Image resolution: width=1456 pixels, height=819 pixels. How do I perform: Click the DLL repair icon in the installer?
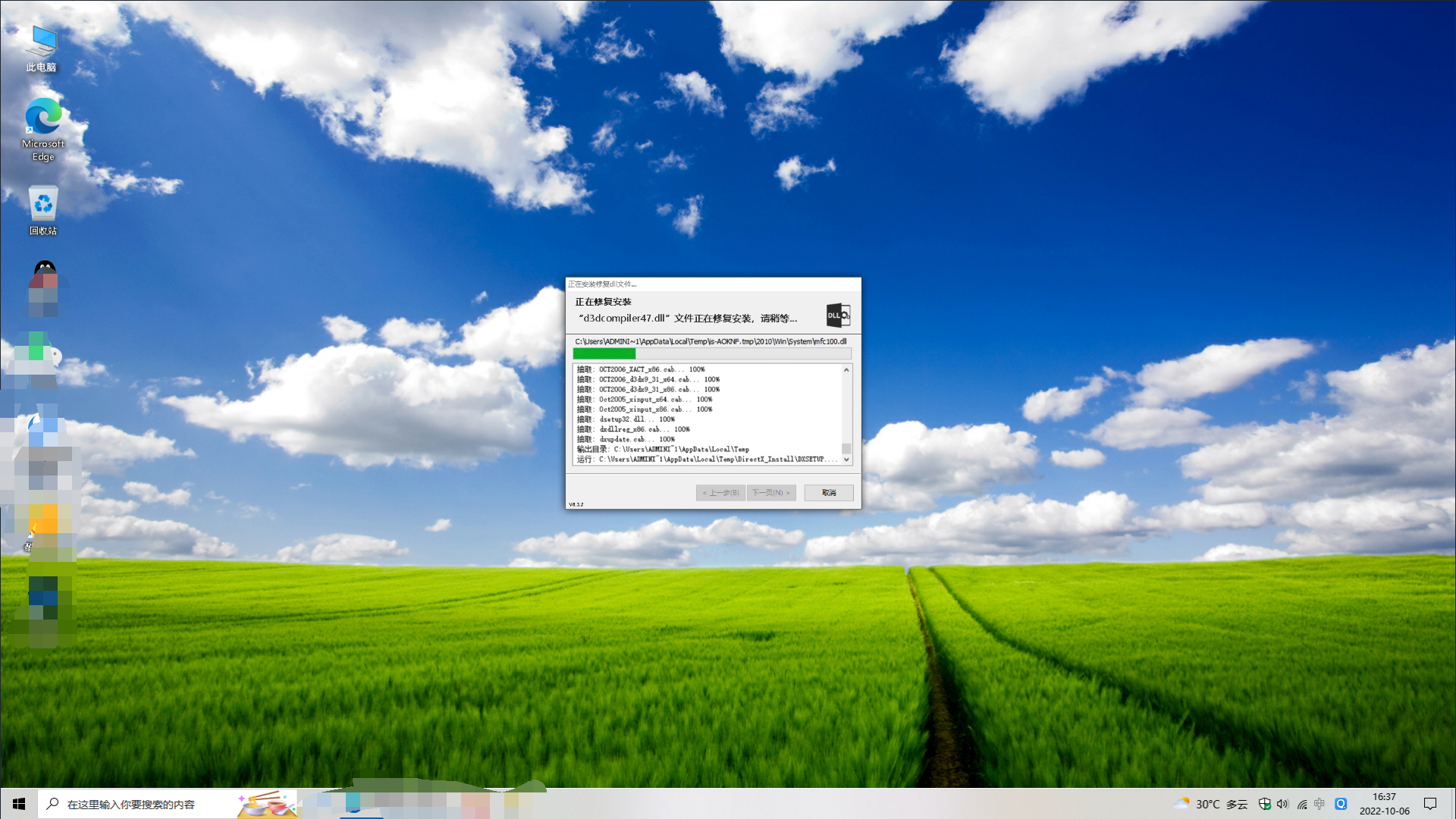[x=838, y=315]
